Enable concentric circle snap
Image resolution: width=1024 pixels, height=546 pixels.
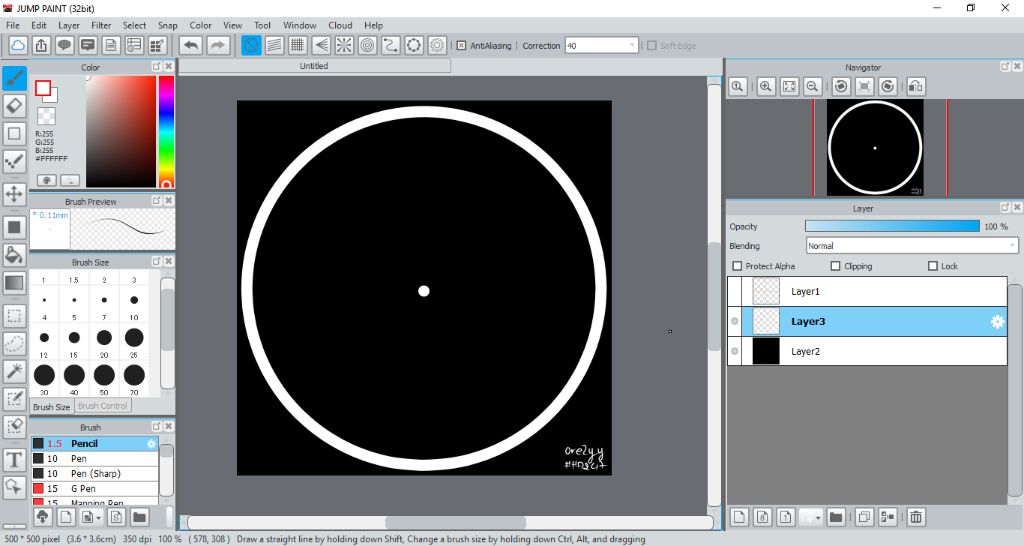coord(368,45)
